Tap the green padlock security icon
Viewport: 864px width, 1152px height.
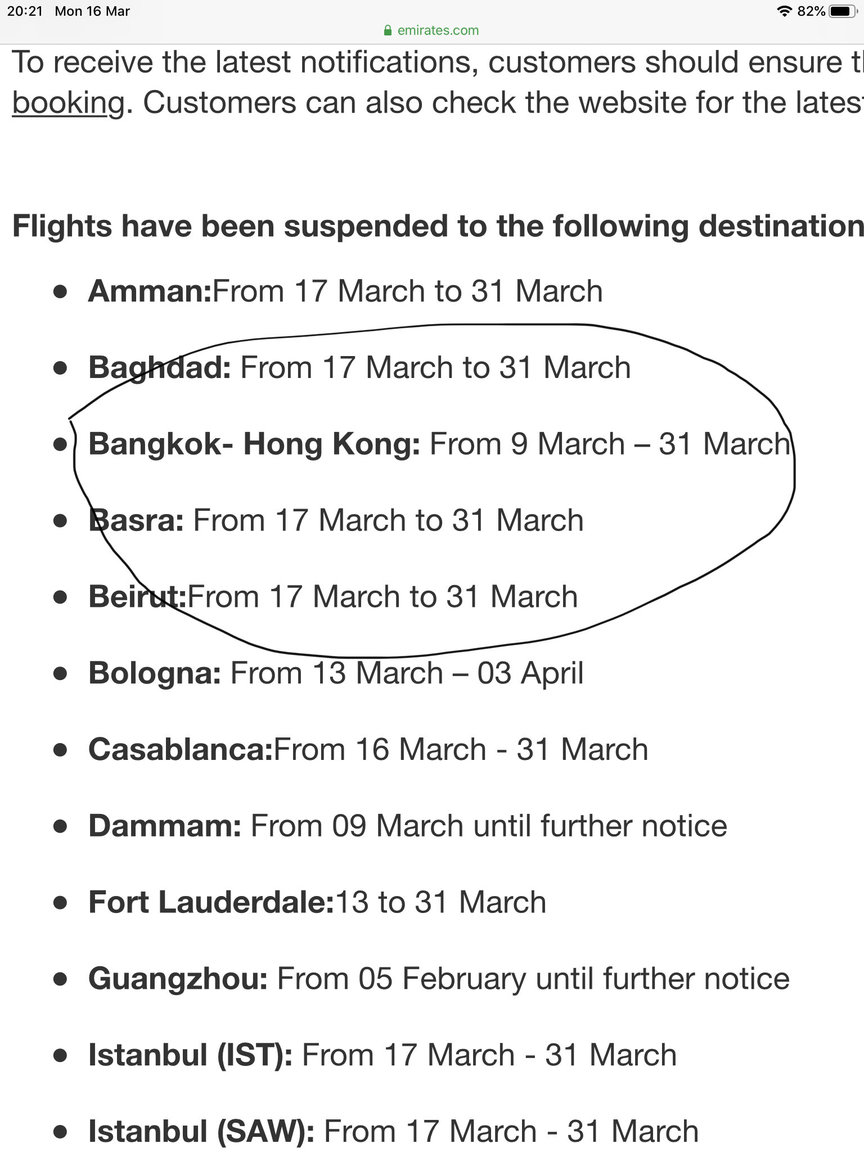click(388, 30)
